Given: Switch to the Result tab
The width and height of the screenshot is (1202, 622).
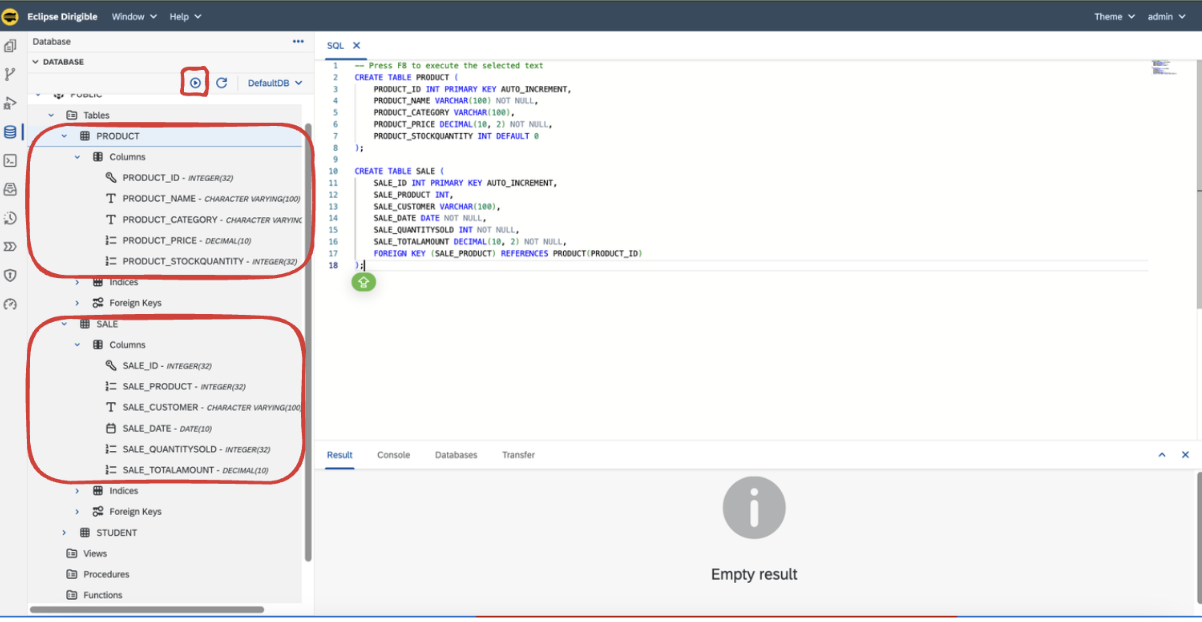Looking at the screenshot, I should click(340, 455).
